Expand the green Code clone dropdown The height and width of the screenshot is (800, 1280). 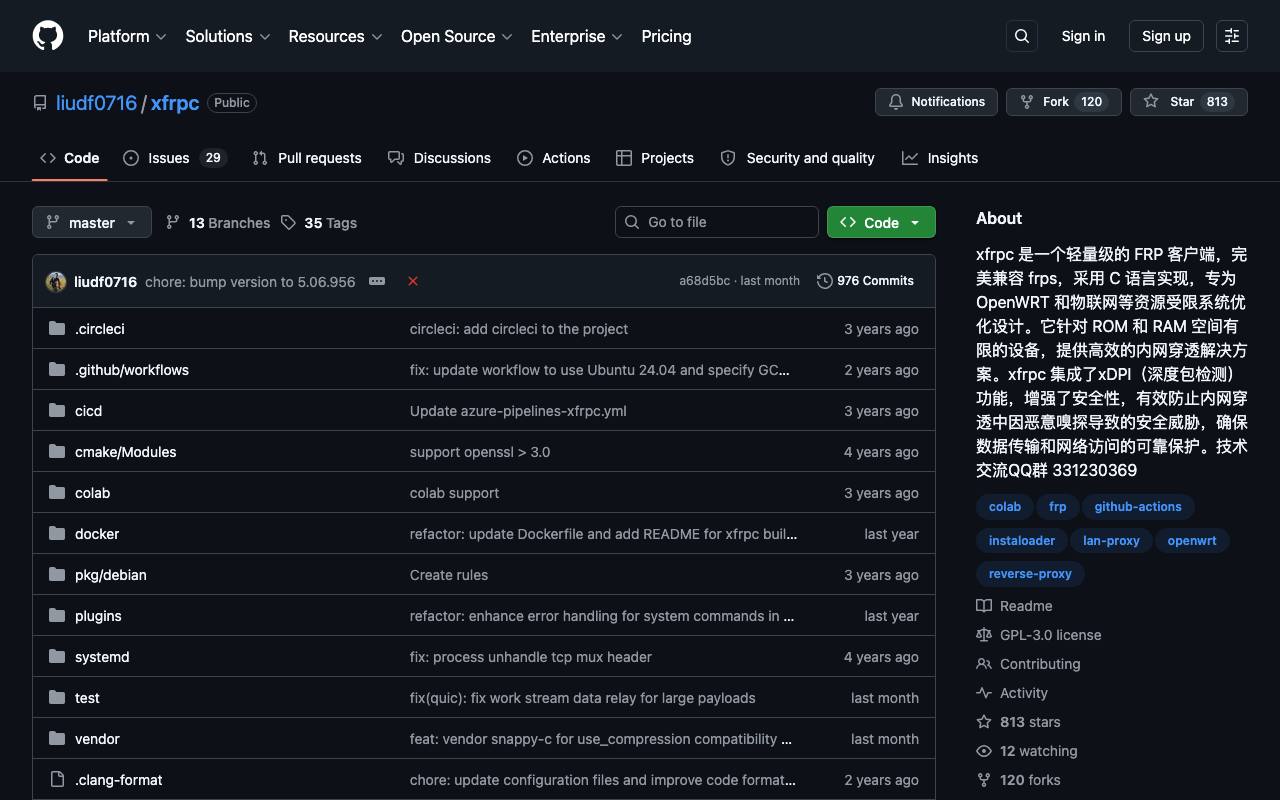pos(881,222)
